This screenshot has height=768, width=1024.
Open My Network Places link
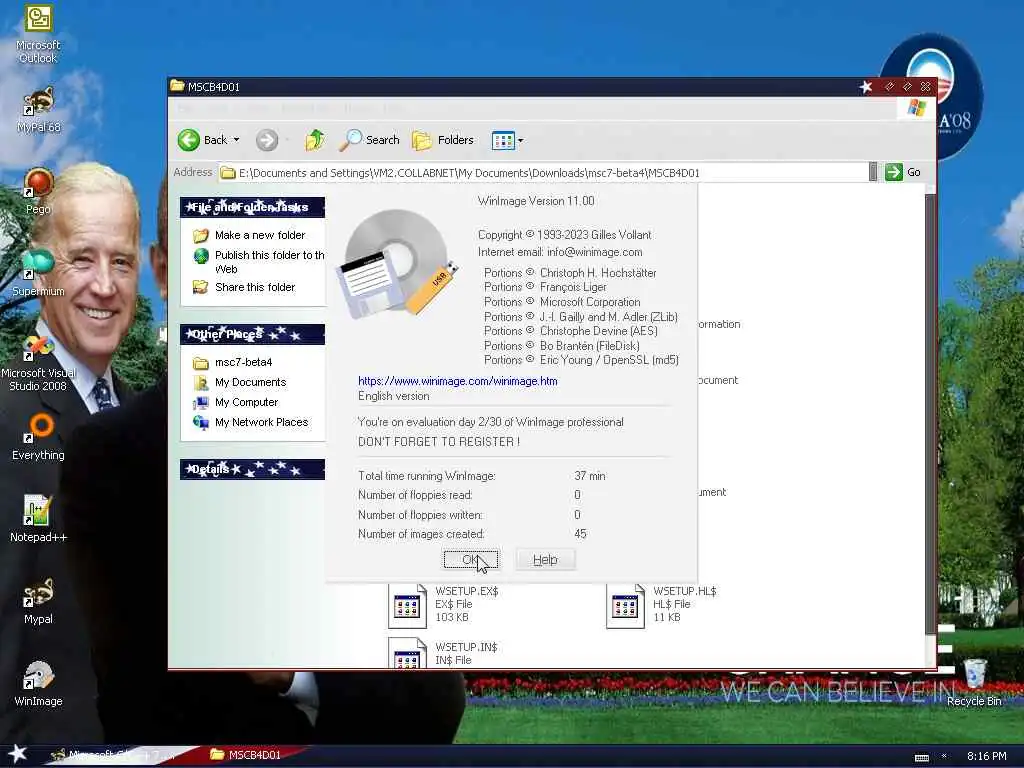pos(261,423)
